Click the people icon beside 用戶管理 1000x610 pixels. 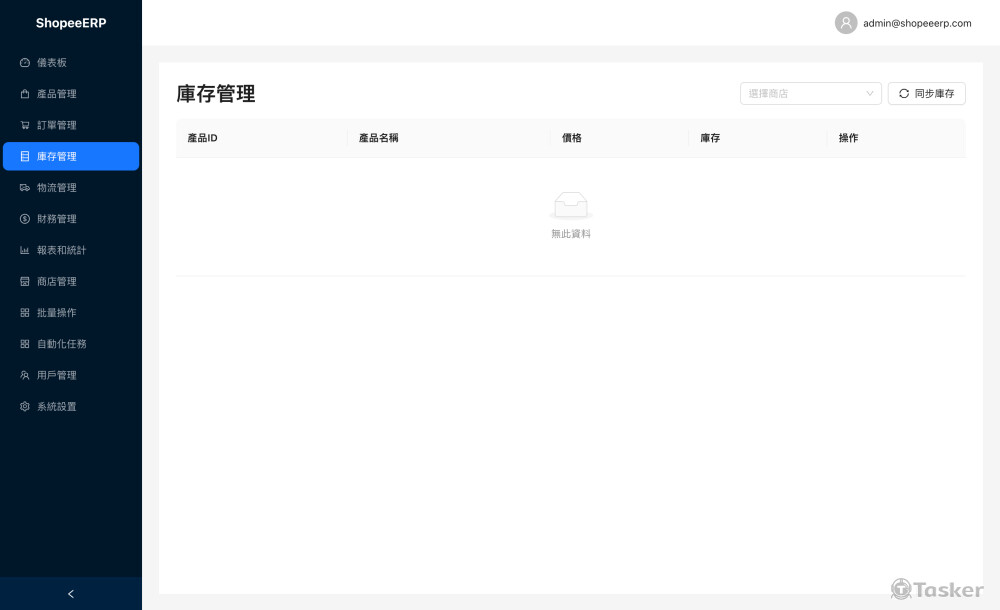pyautogui.click(x=25, y=375)
